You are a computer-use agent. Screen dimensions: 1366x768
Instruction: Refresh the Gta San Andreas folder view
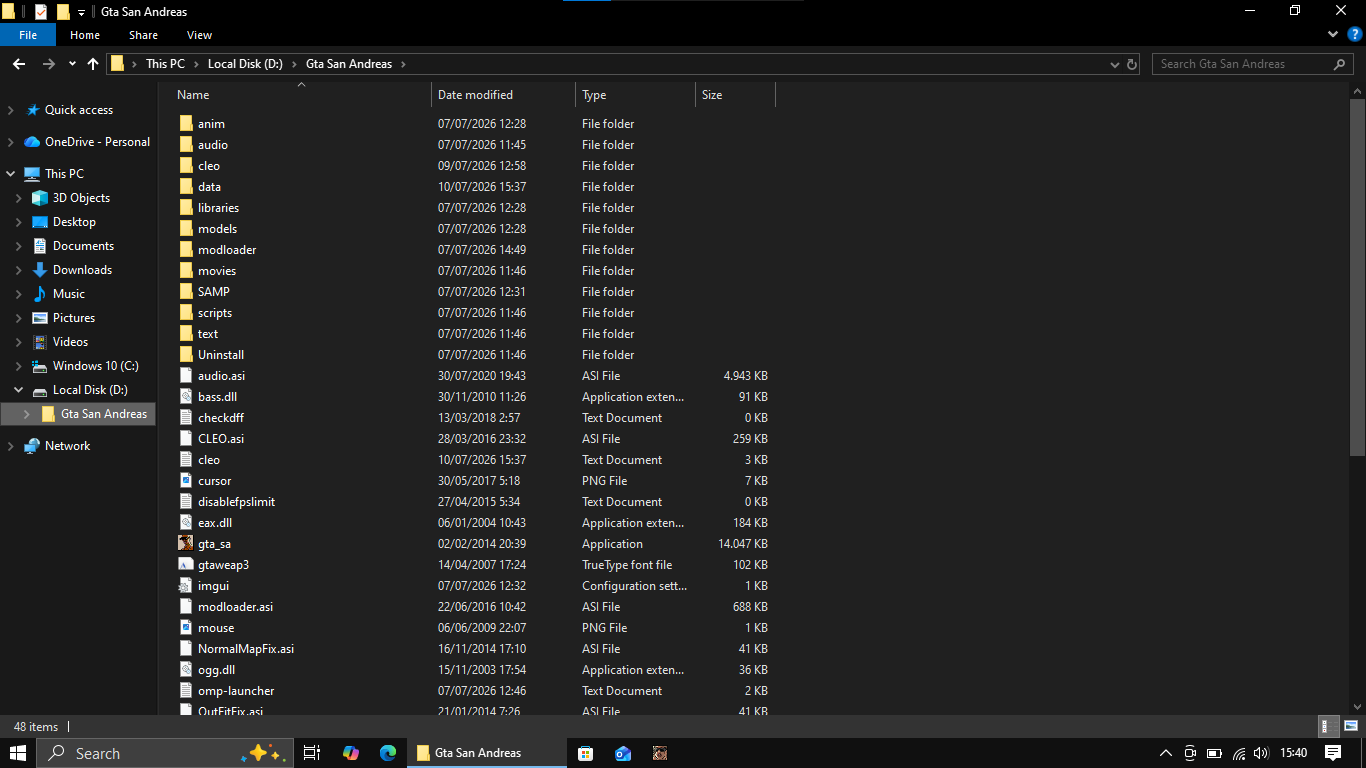[x=1132, y=64]
